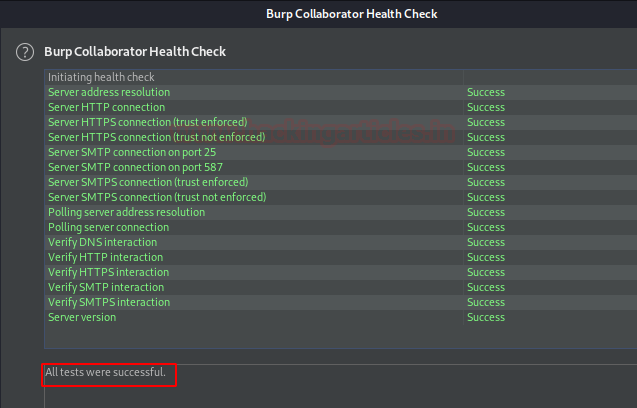Select the 'Verify SMTPS interaction' row
The image size is (637, 408).
(x=340, y=303)
